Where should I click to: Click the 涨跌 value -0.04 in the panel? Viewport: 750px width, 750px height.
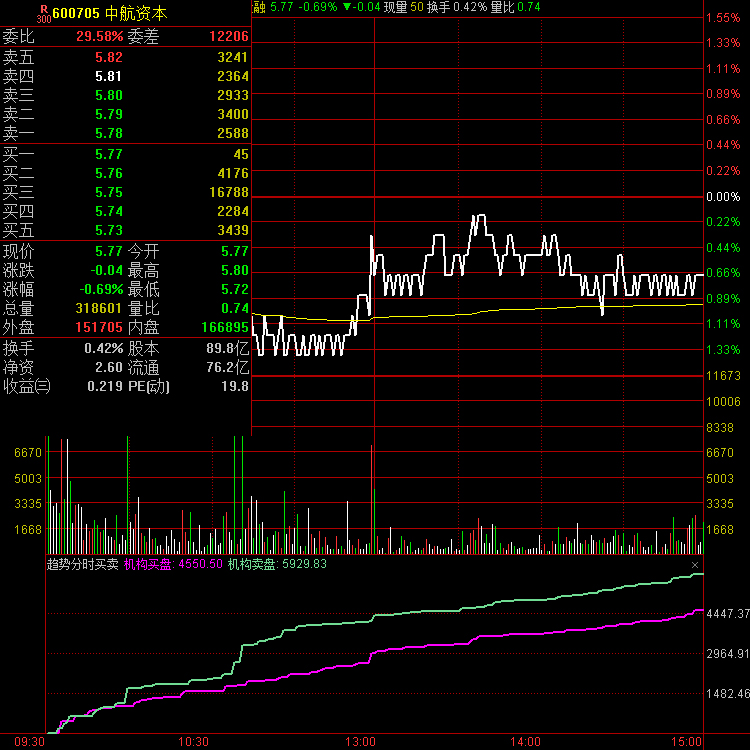tap(107, 271)
